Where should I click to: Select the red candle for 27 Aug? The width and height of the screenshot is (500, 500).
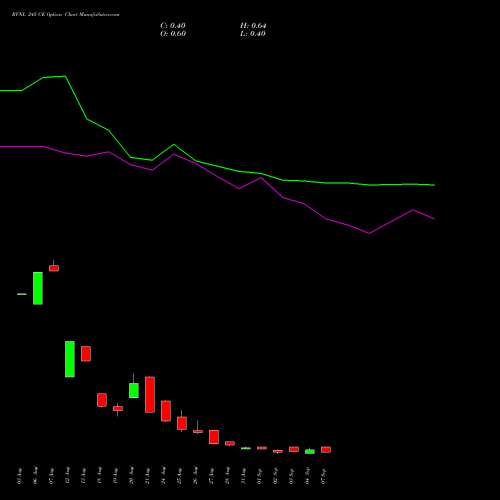point(214,437)
